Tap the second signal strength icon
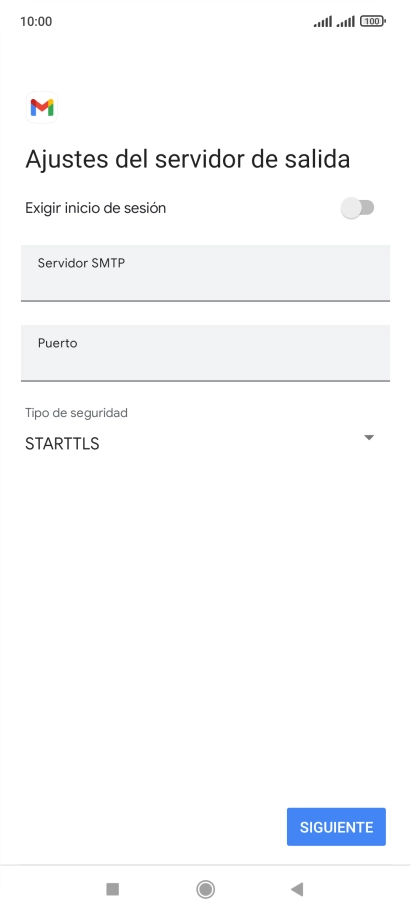The width and height of the screenshot is (411, 914). (x=346, y=22)
